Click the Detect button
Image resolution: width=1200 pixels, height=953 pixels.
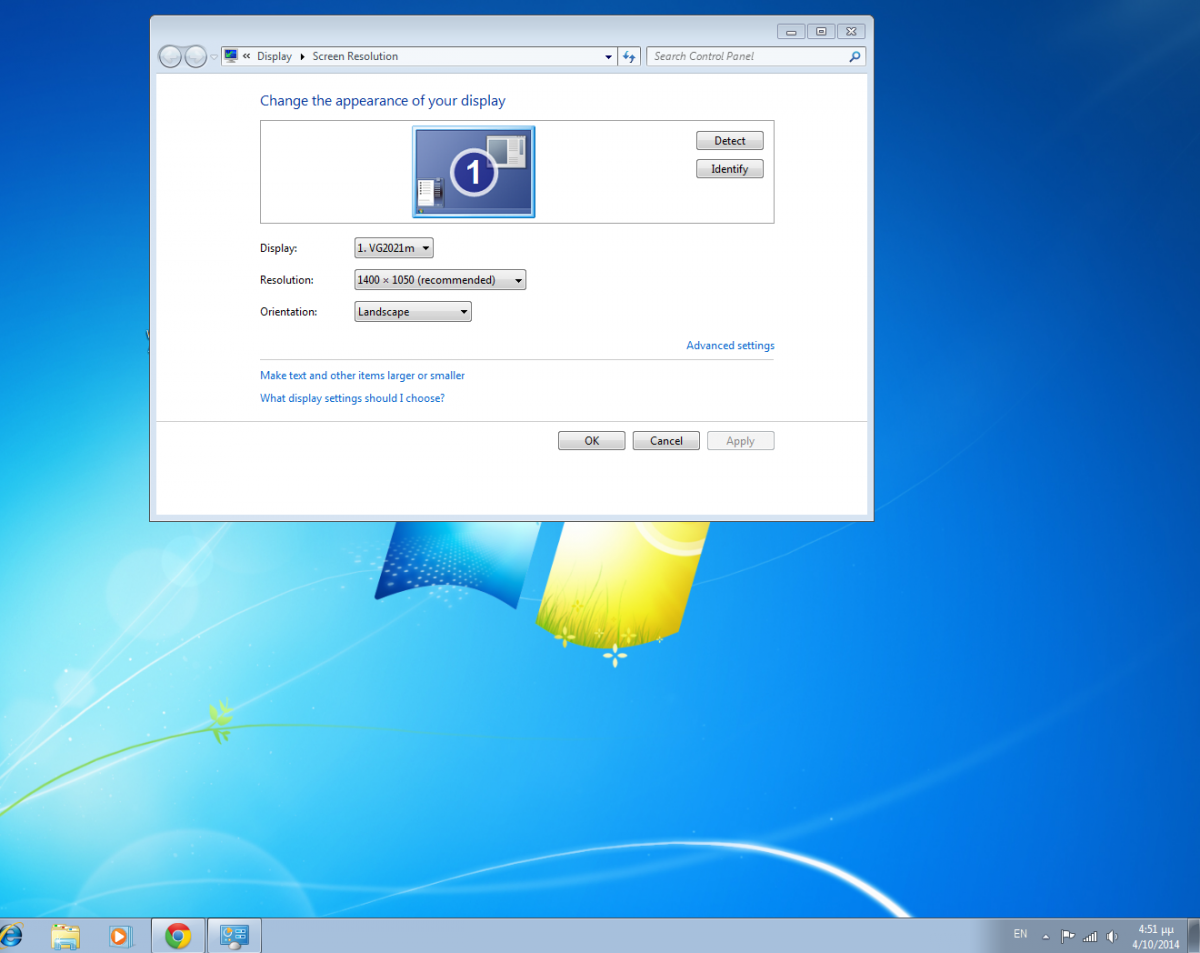(730, 141)
